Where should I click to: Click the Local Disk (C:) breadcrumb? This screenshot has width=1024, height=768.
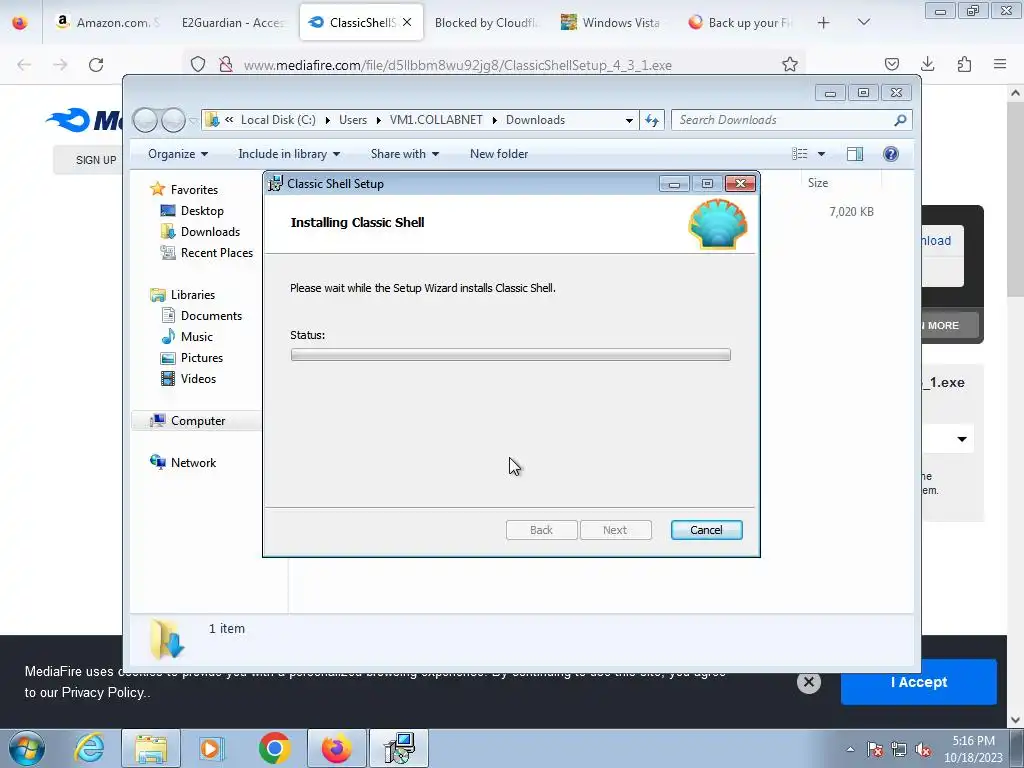pyautogui.click(x=278, y=120)
